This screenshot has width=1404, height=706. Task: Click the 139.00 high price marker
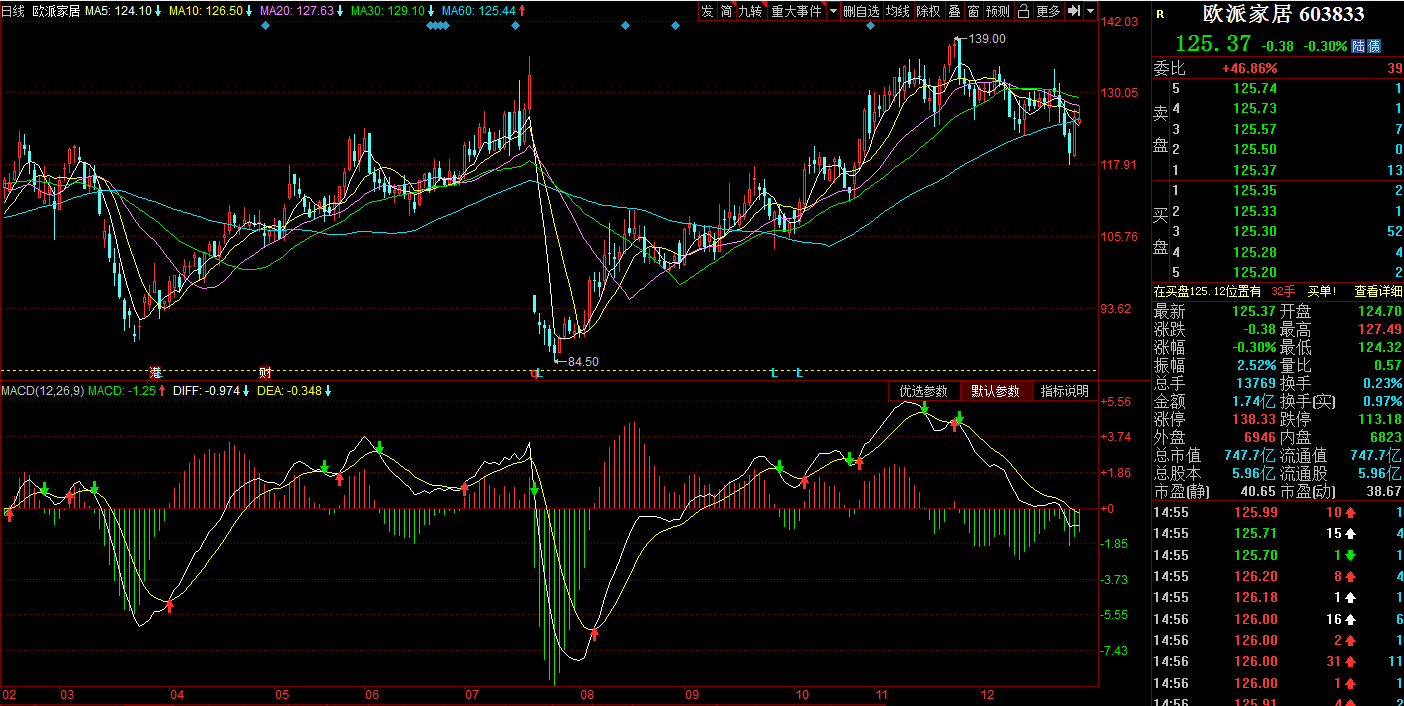[986, 39]
